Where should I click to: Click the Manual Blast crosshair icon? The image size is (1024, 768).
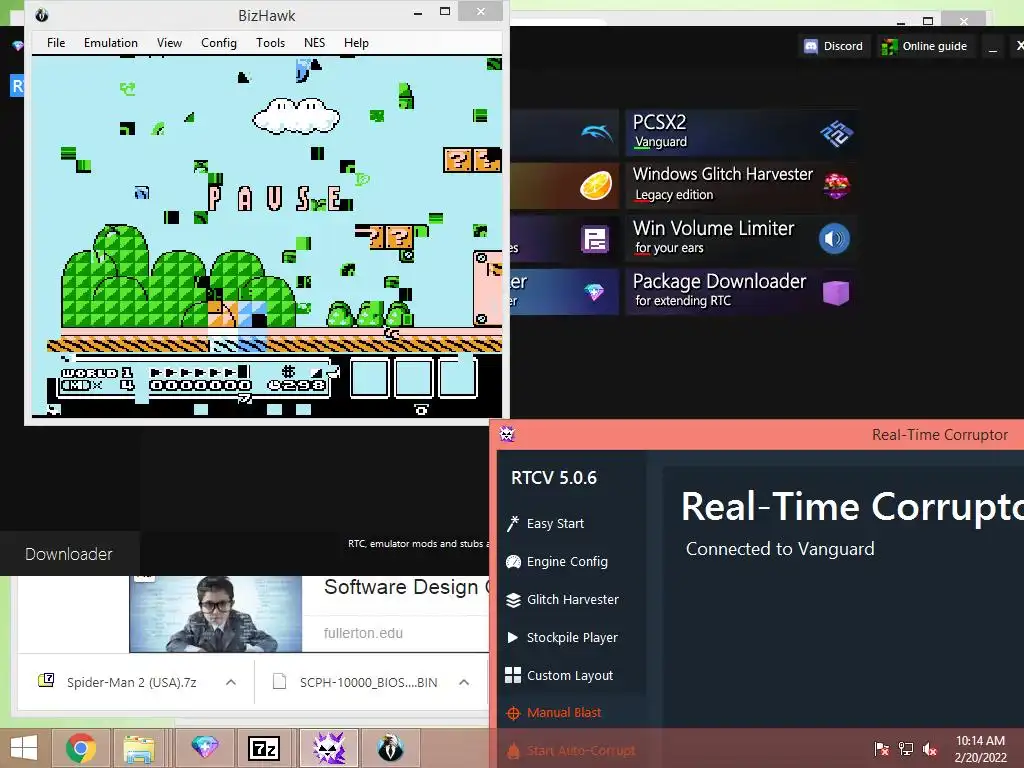[513, 713]
